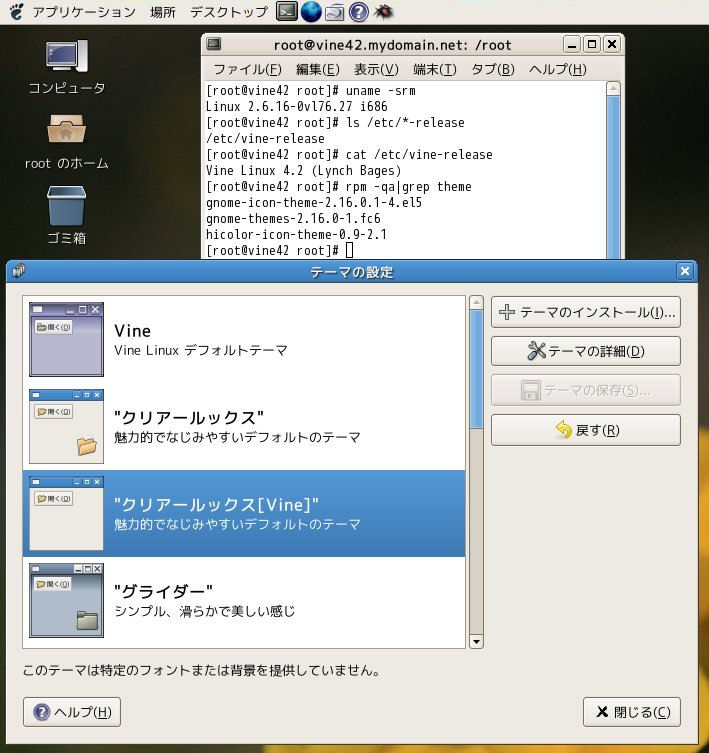The height and width of the screenshot is (753, 709).
Task: Click "このテーマは特定のフォント..." status text
Action: pyautogui.click(x=201, y=670)
